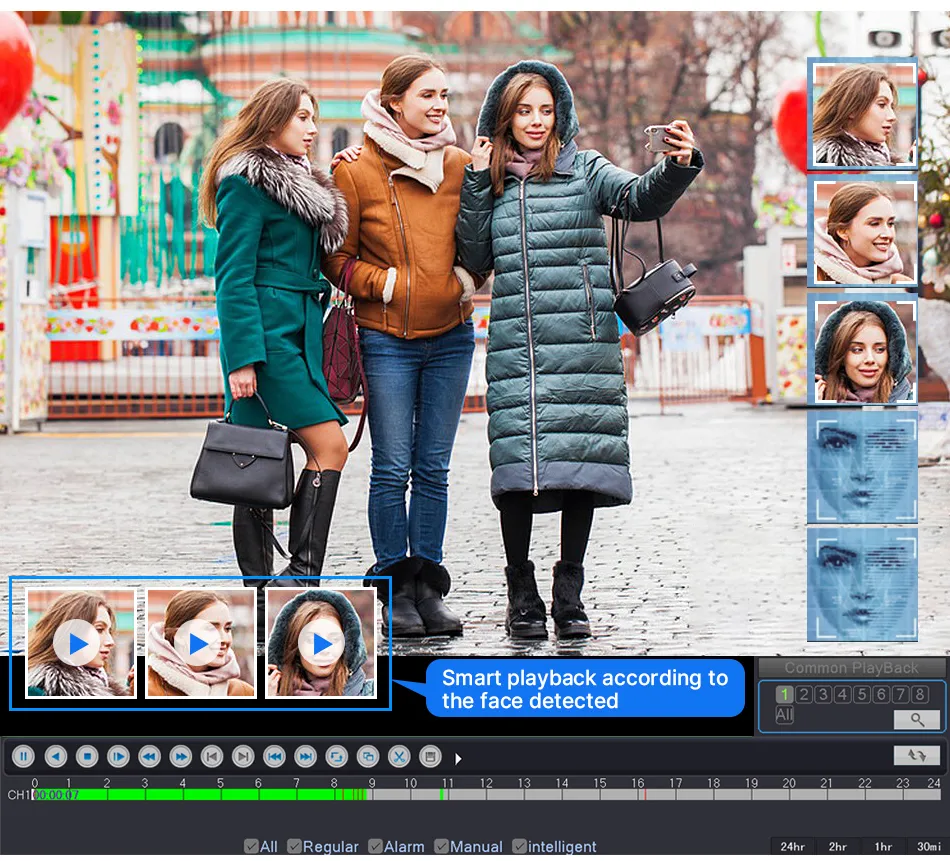
Task: Jump to the next recording file
Action: click(x=305, y=756)
